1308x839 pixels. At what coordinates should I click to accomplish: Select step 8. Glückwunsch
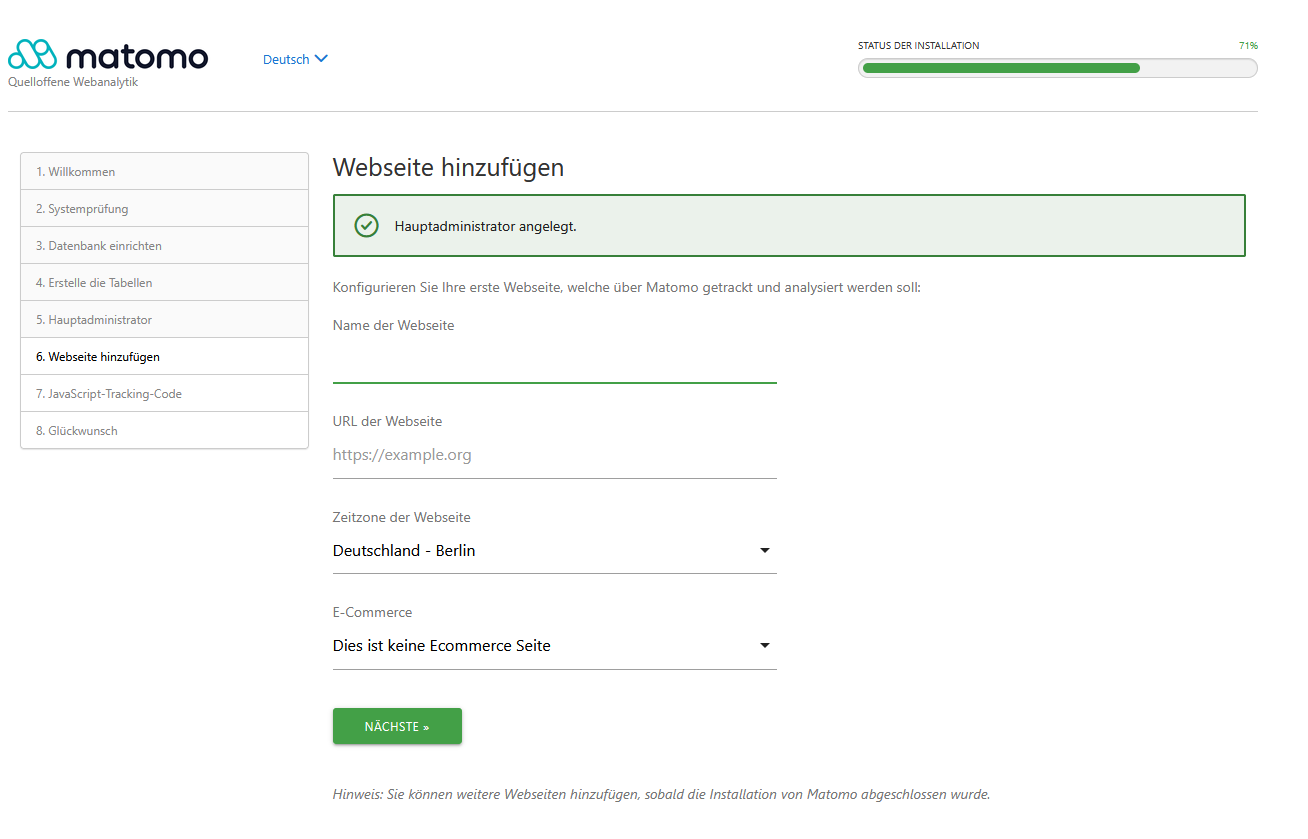164,431
